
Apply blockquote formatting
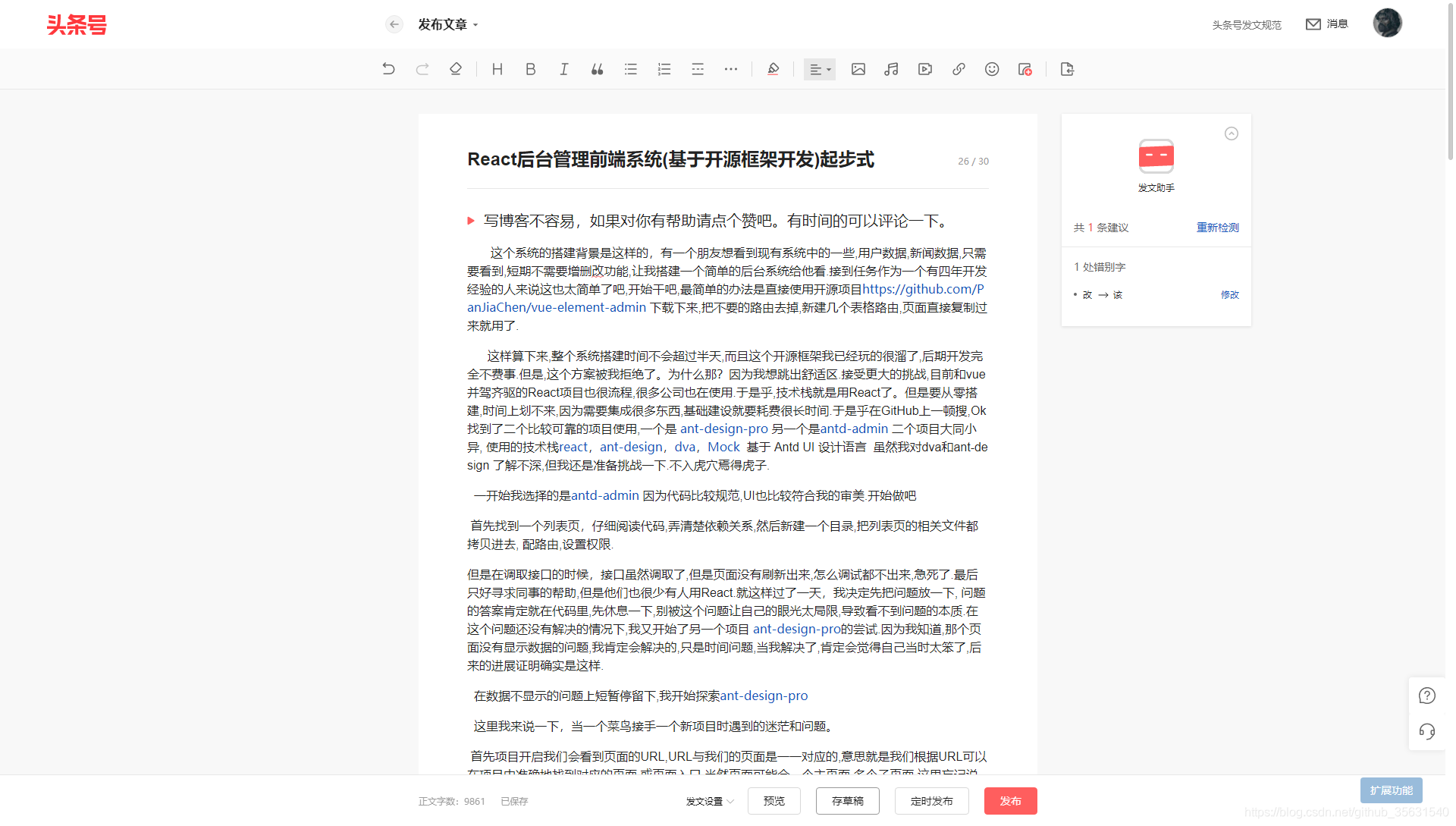click(597, 69)
